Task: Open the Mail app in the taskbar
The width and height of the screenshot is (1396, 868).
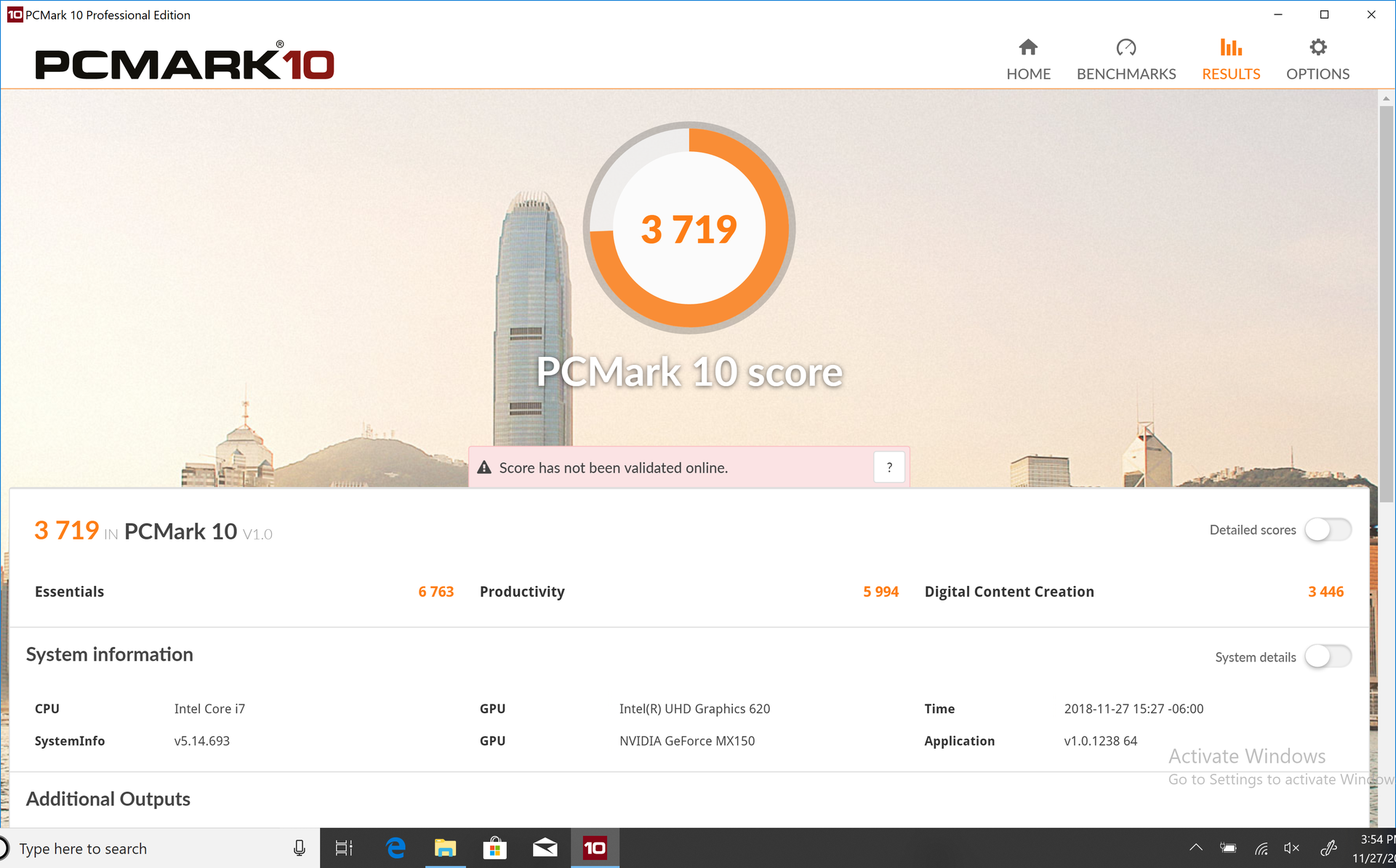Action: 545,848
